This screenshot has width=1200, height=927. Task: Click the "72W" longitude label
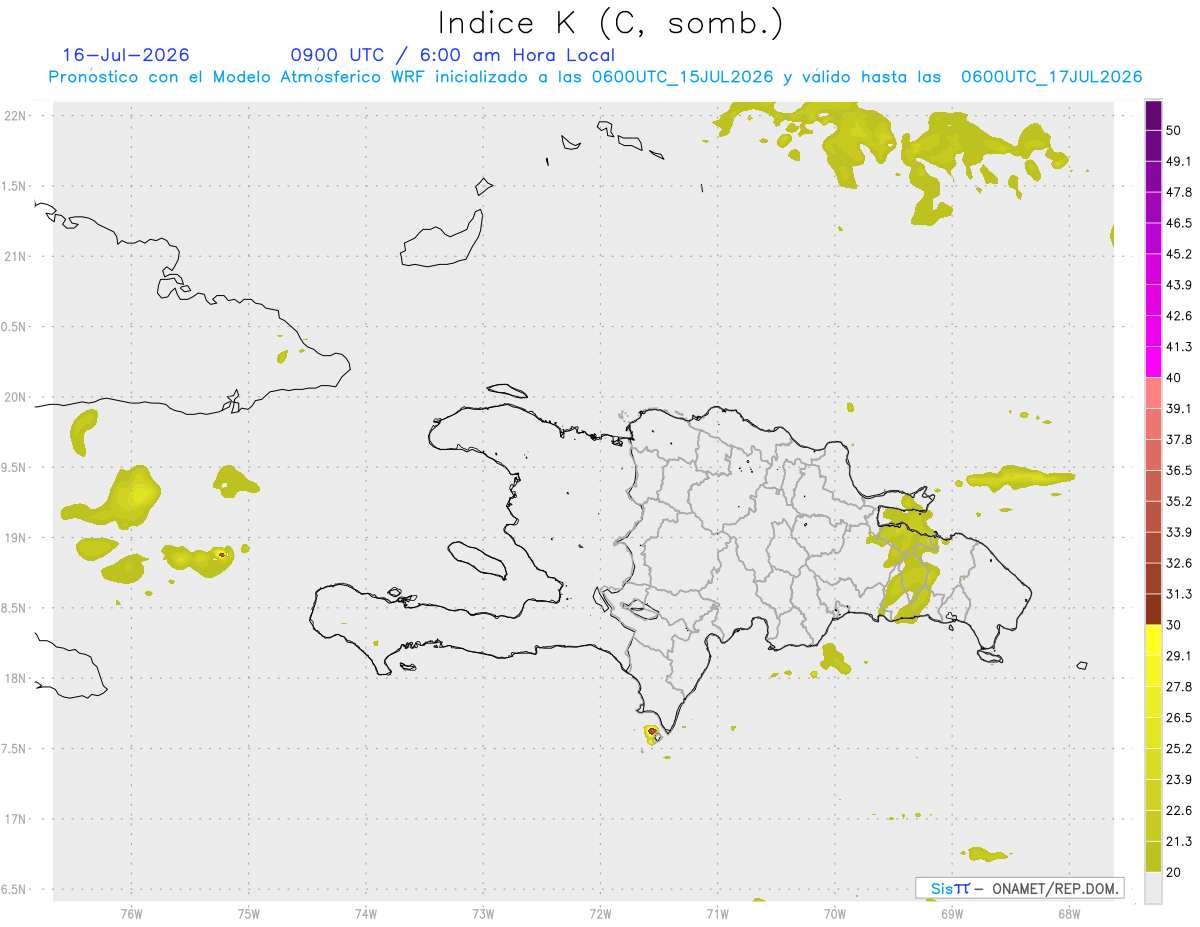[600, 912]
